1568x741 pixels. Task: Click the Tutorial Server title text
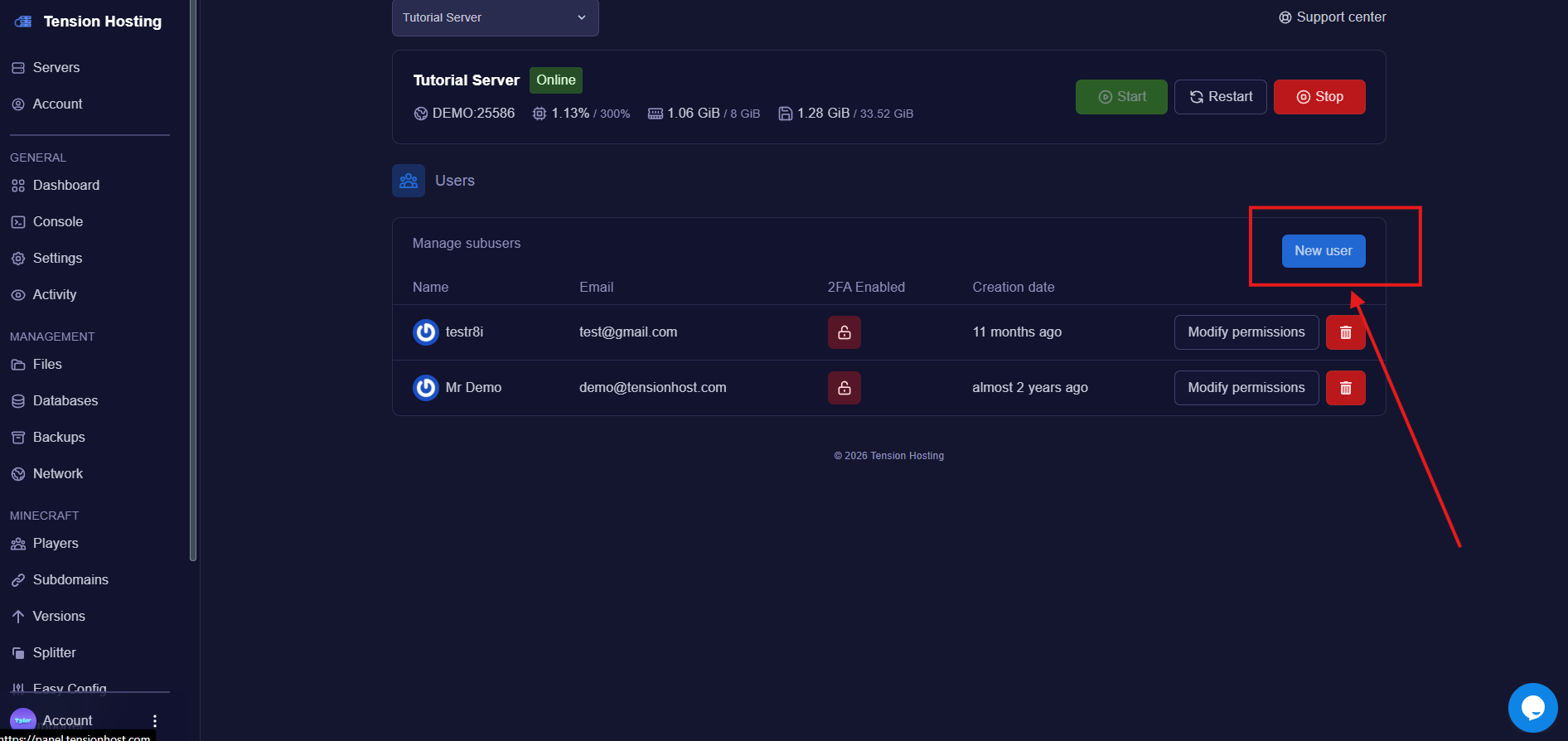pyautogui.click(x=467, y=80)
